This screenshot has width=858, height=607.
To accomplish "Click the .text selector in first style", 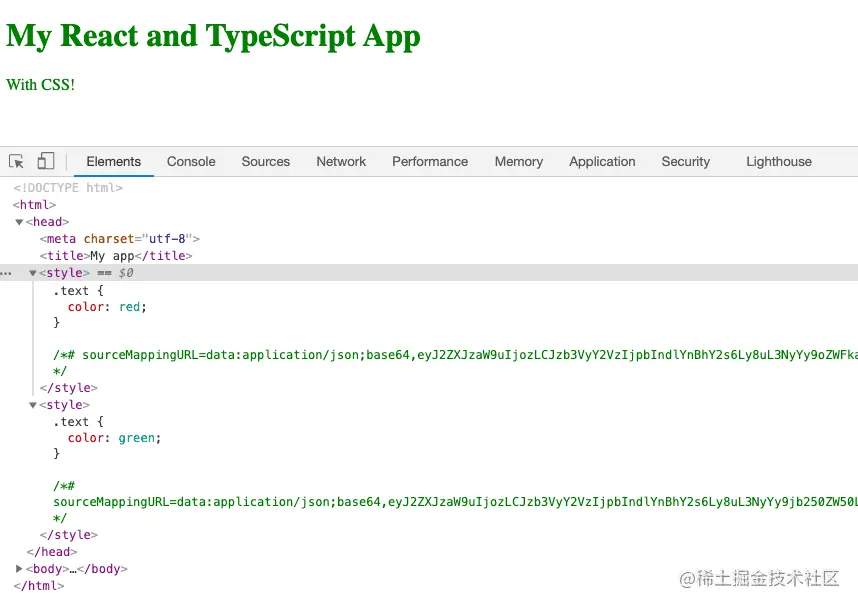I will tap(71, 291).
